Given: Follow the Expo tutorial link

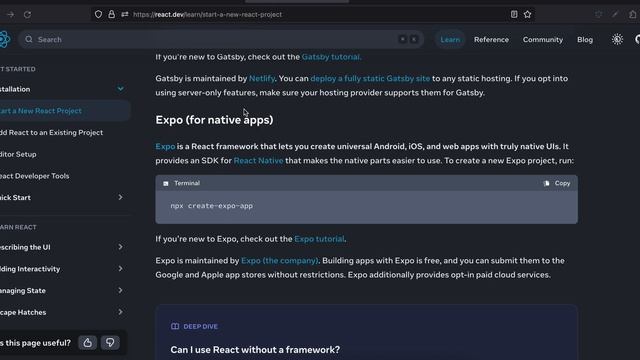Looking at the screenshot, I should [x=319, y=239].
